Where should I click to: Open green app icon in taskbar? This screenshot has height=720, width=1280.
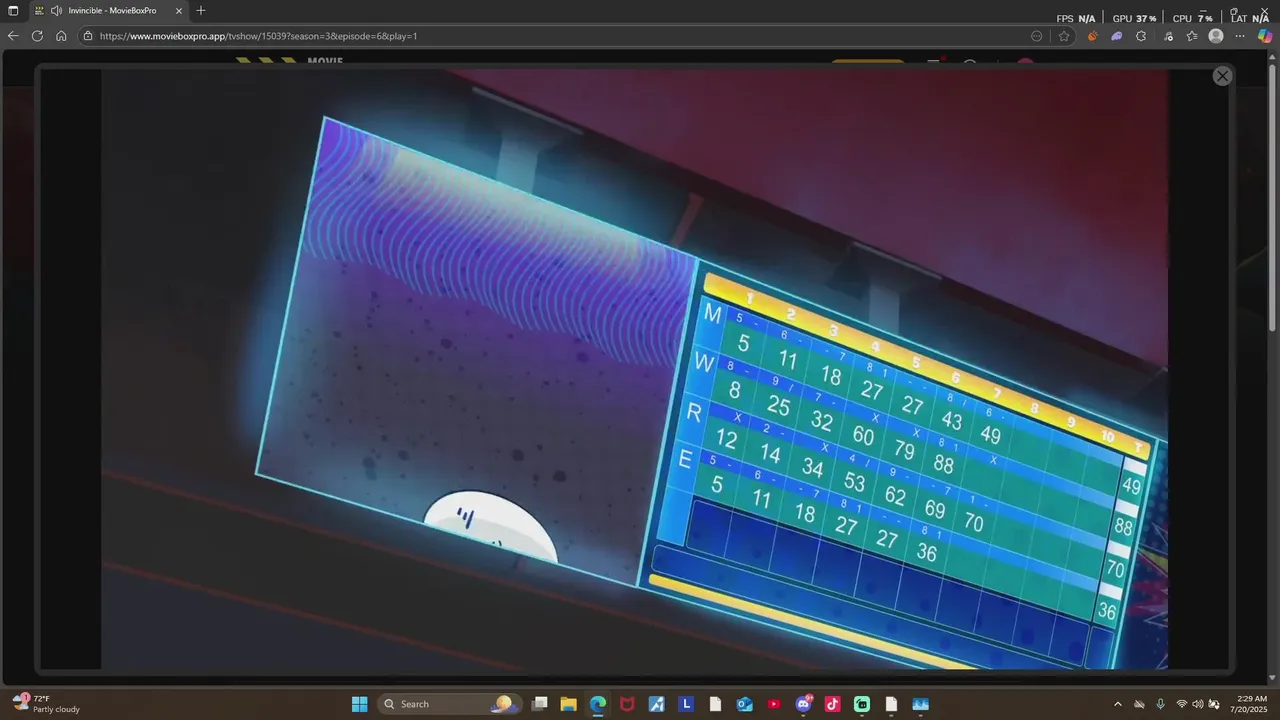(862, 704)
